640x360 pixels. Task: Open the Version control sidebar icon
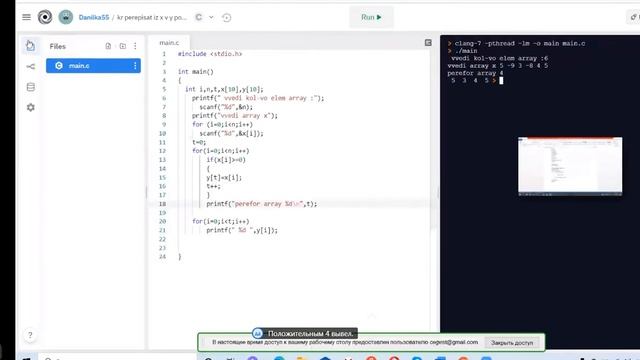point(31,67)
